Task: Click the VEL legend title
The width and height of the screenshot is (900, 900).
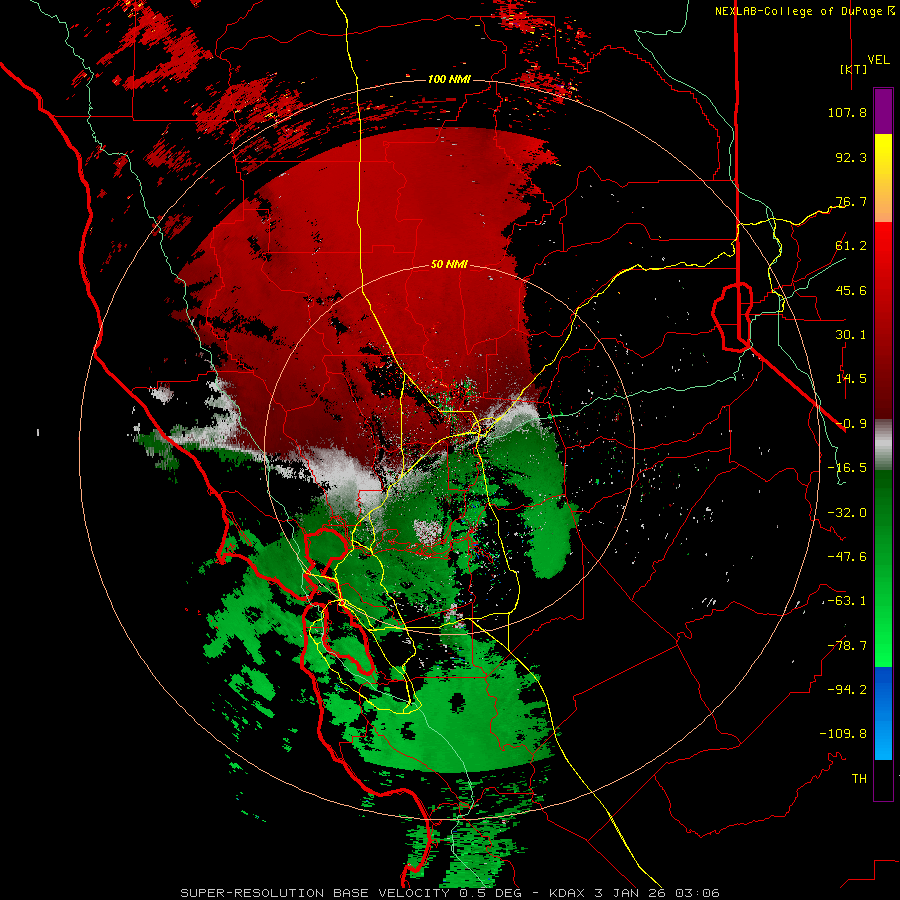Action: [878, 60]
